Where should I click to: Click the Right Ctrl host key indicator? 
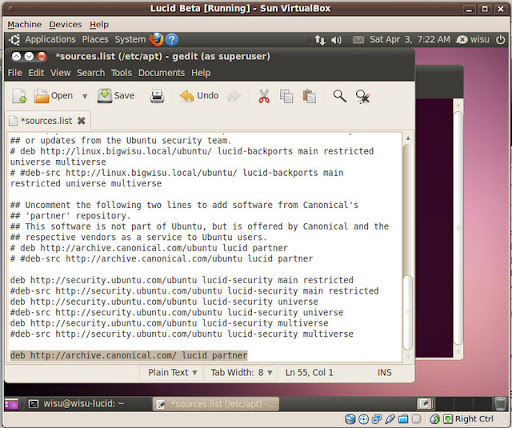pyautogui.click(x=474, y=419)
